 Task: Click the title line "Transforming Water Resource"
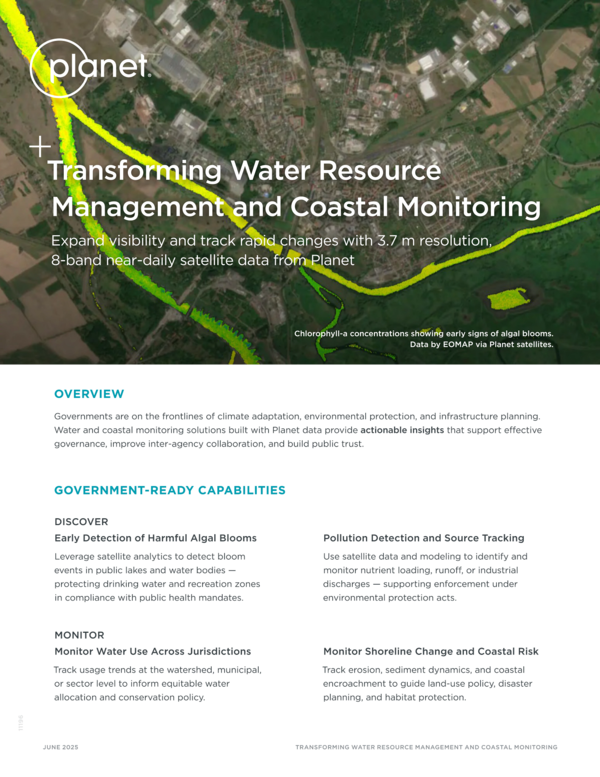click(x=244, y=171)
